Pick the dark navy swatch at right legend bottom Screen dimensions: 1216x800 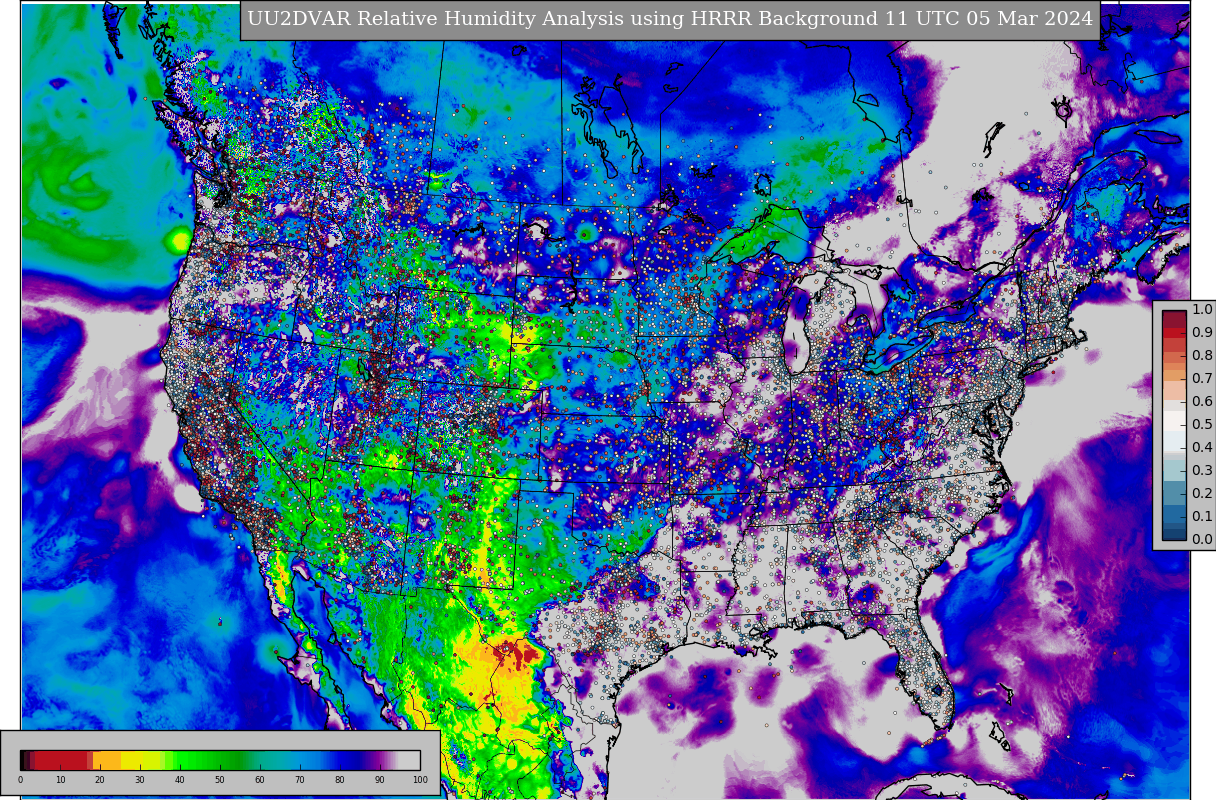[x=1174, y=533]
